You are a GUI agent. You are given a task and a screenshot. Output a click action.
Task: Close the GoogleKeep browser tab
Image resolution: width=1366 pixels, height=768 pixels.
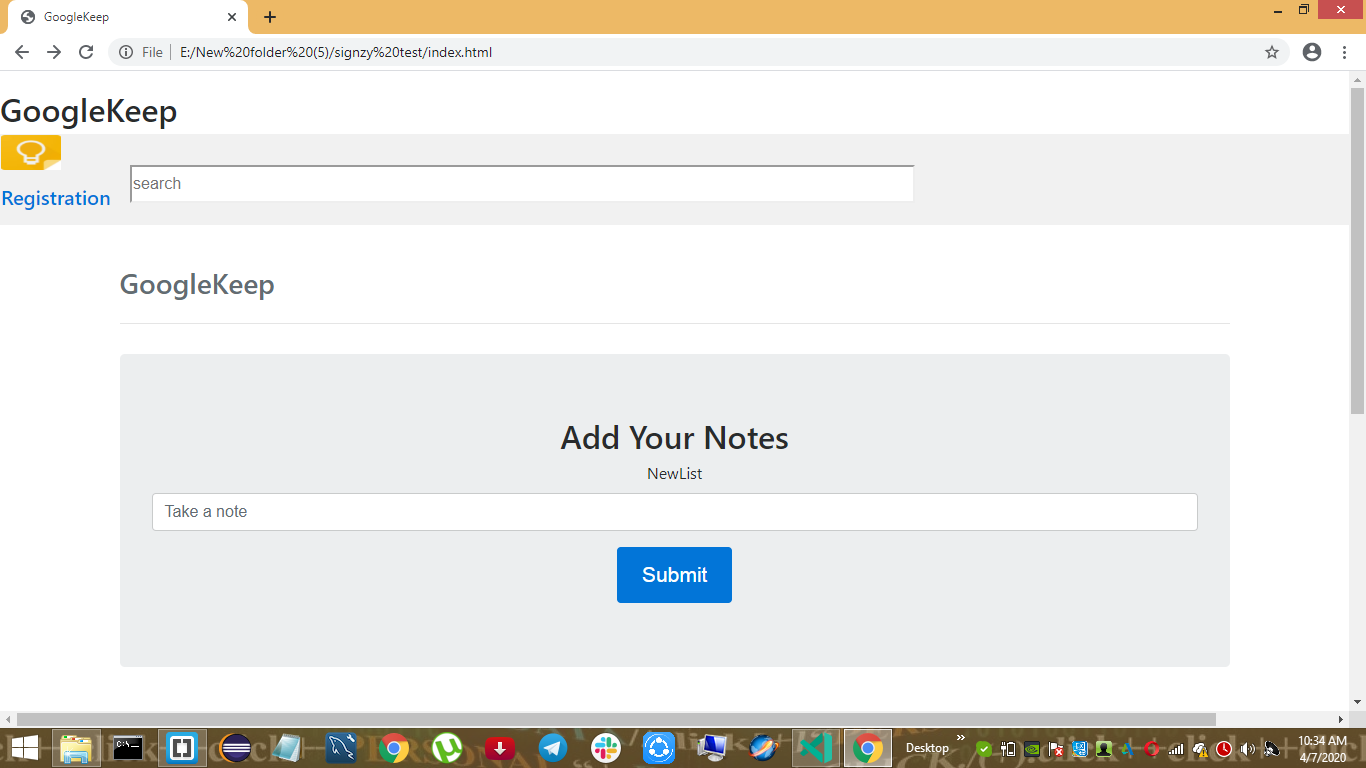232,17
